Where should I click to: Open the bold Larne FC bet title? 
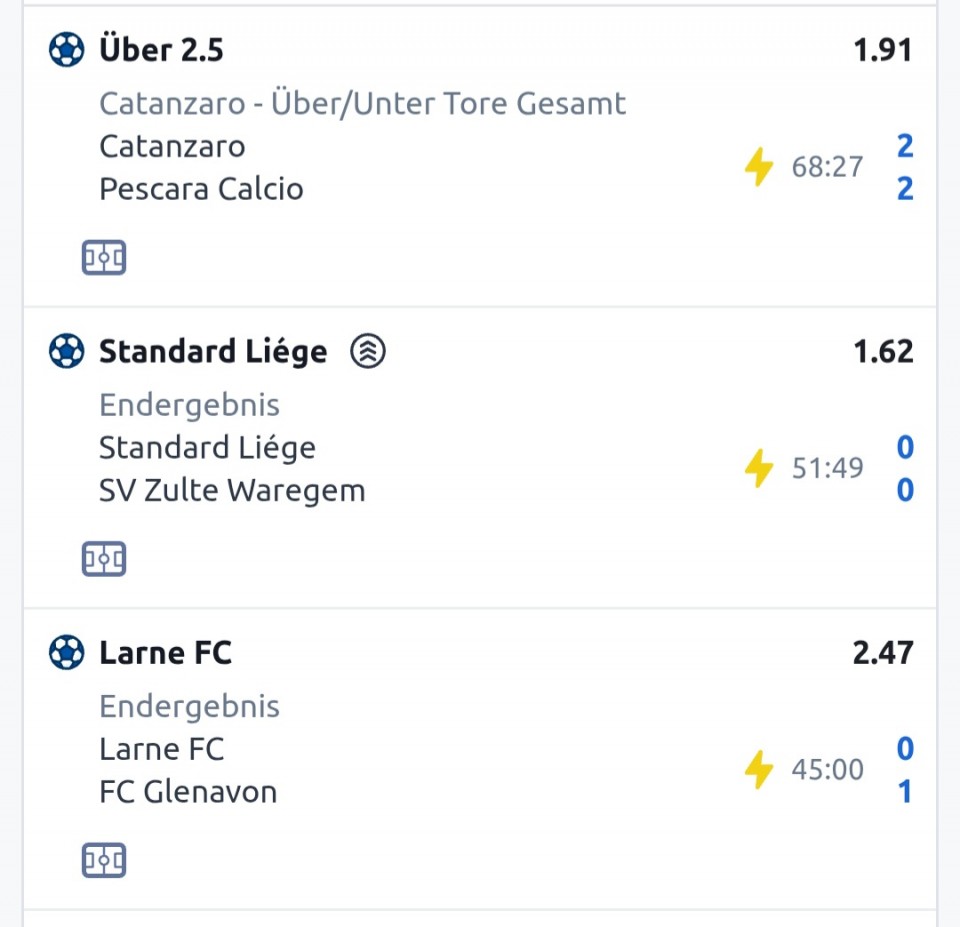[165, 653]
